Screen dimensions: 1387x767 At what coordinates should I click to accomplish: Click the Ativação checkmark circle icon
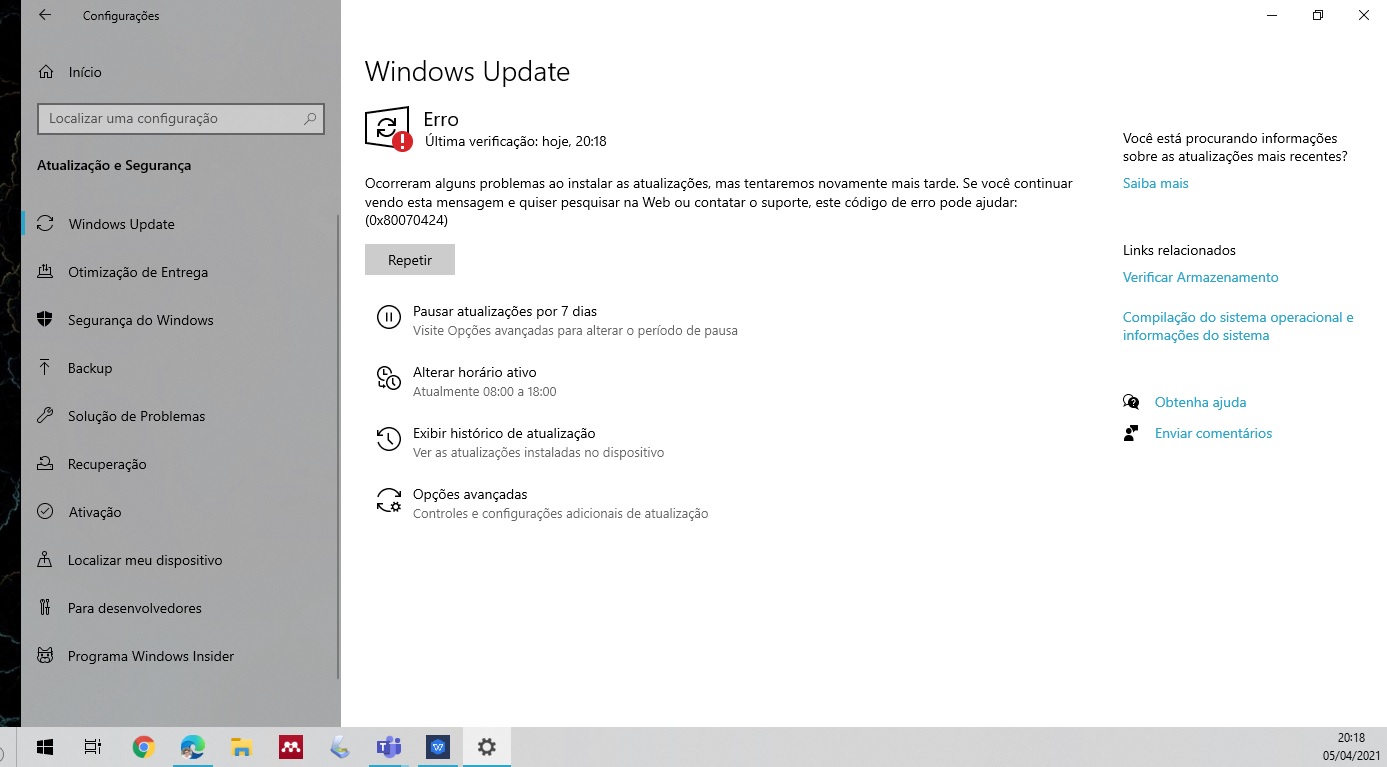(x=45, y=512)
